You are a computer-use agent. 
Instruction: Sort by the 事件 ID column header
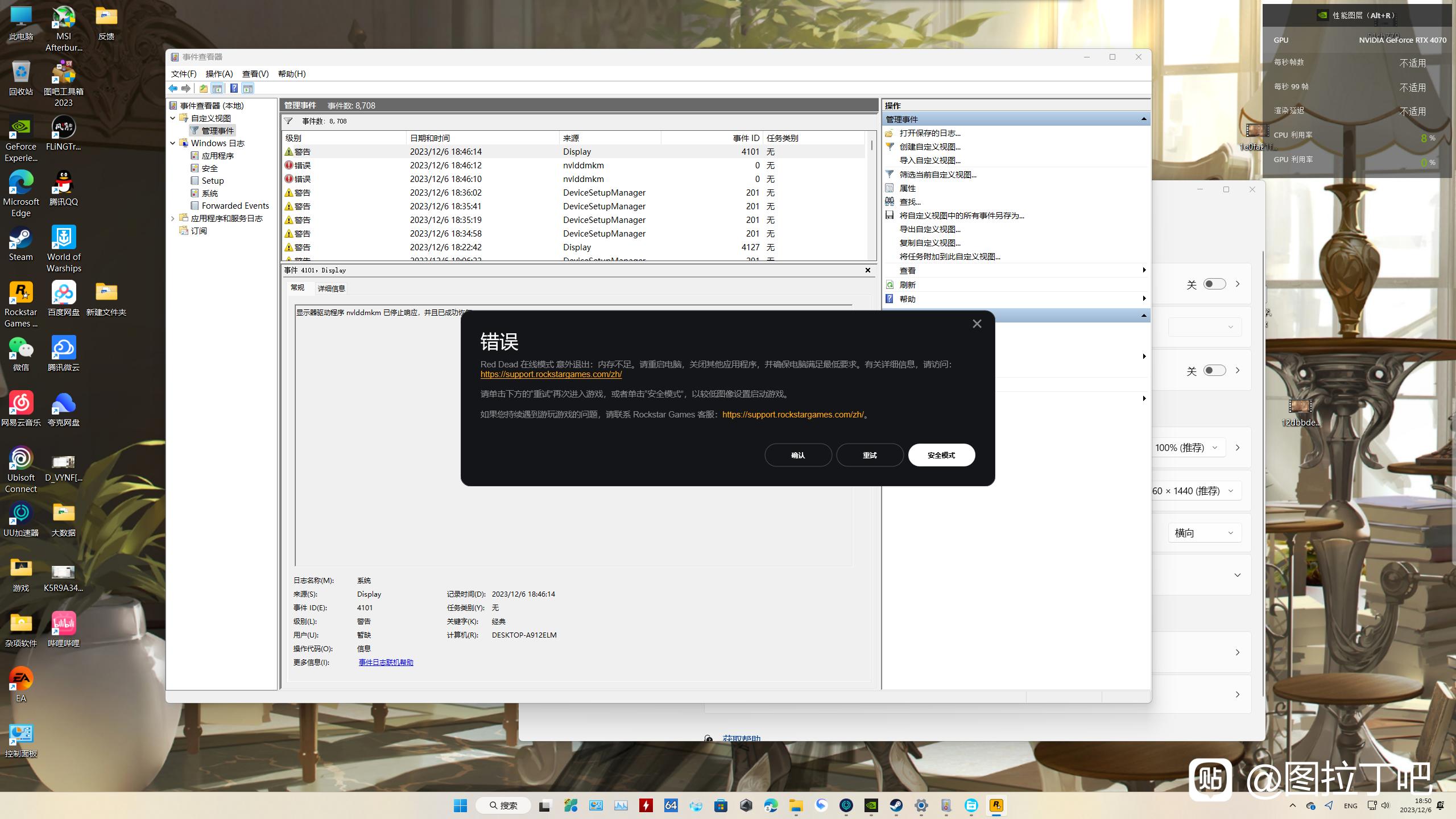tap(711, 138)
